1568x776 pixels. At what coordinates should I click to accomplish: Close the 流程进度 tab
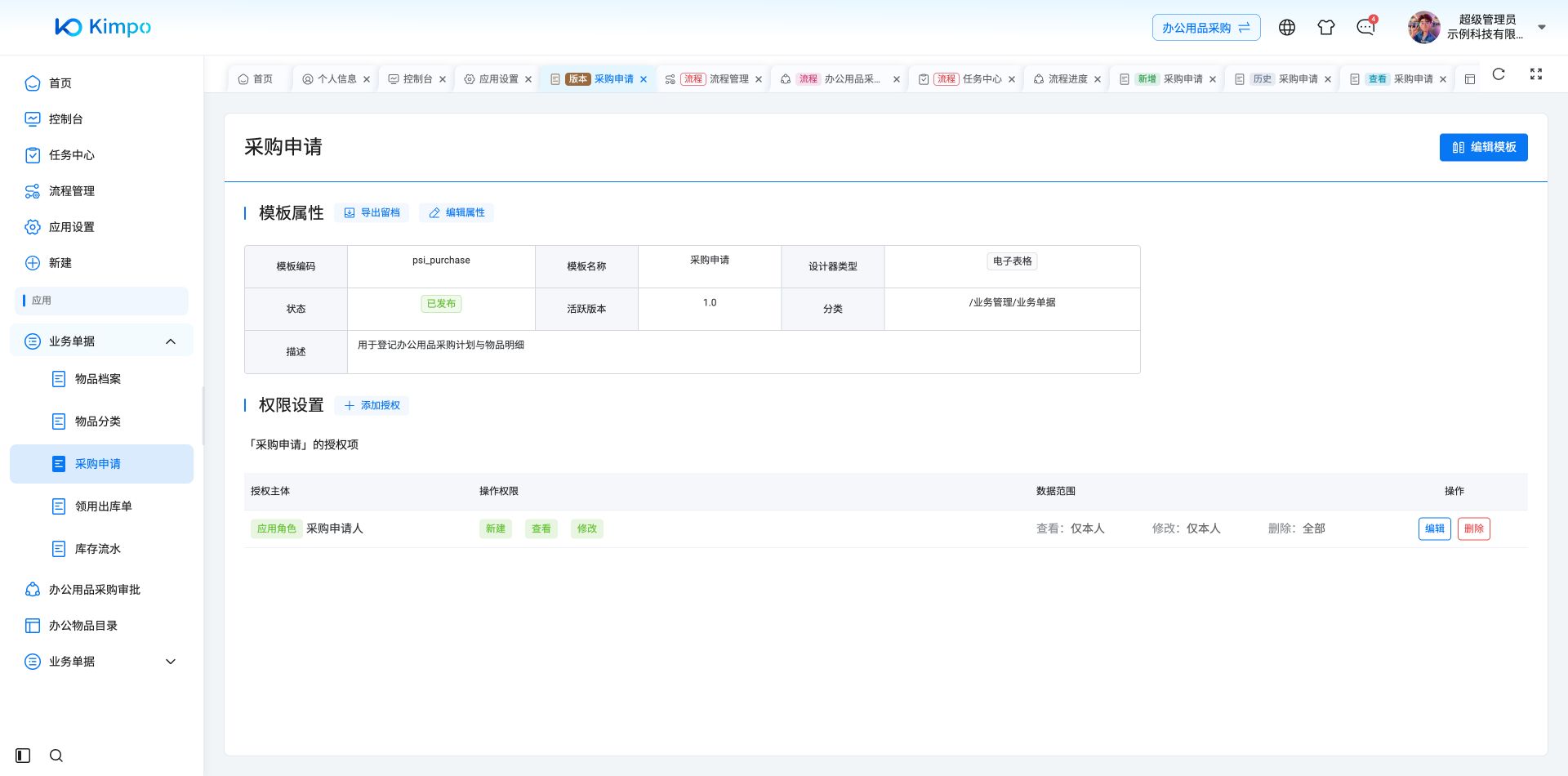[x=1098, y=79]
